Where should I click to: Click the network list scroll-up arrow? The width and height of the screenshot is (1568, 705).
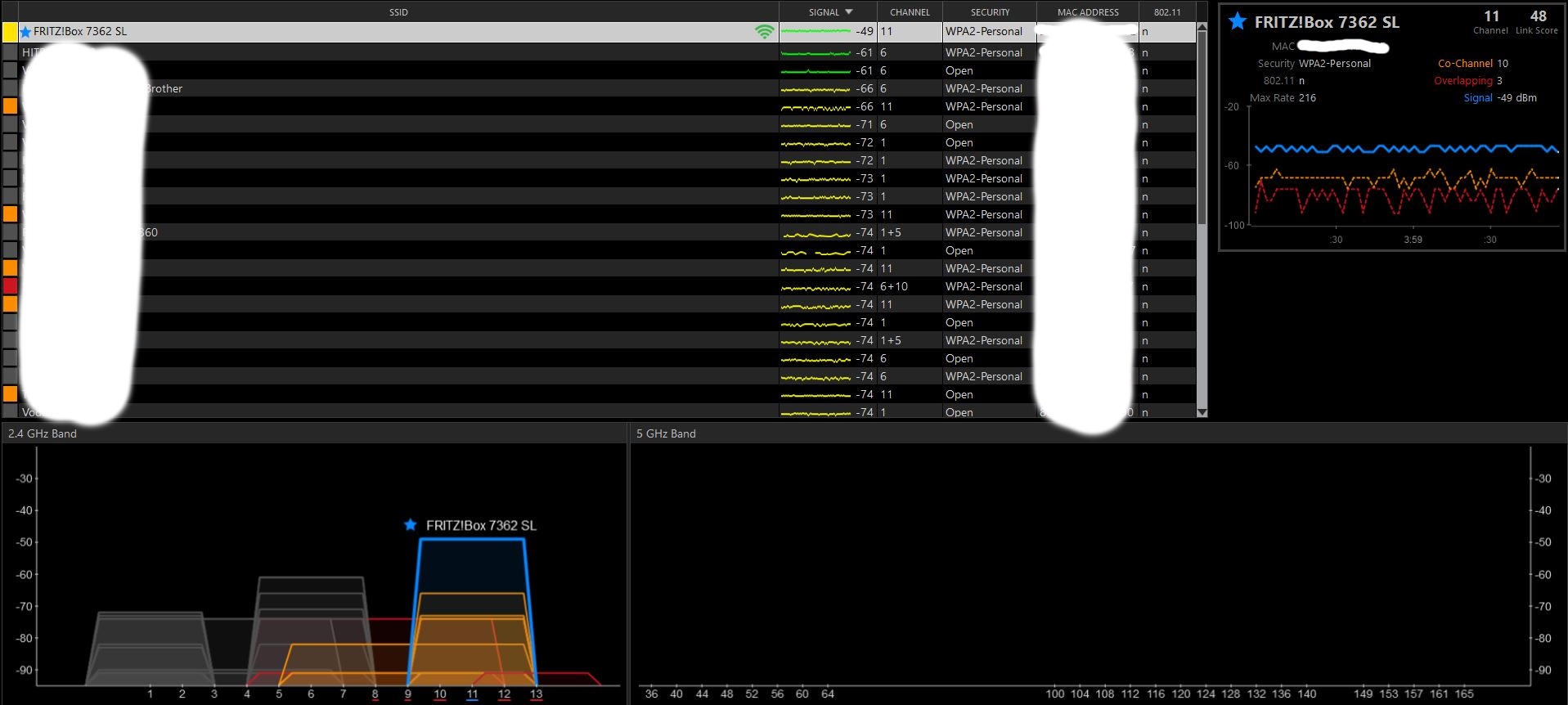1202,28
